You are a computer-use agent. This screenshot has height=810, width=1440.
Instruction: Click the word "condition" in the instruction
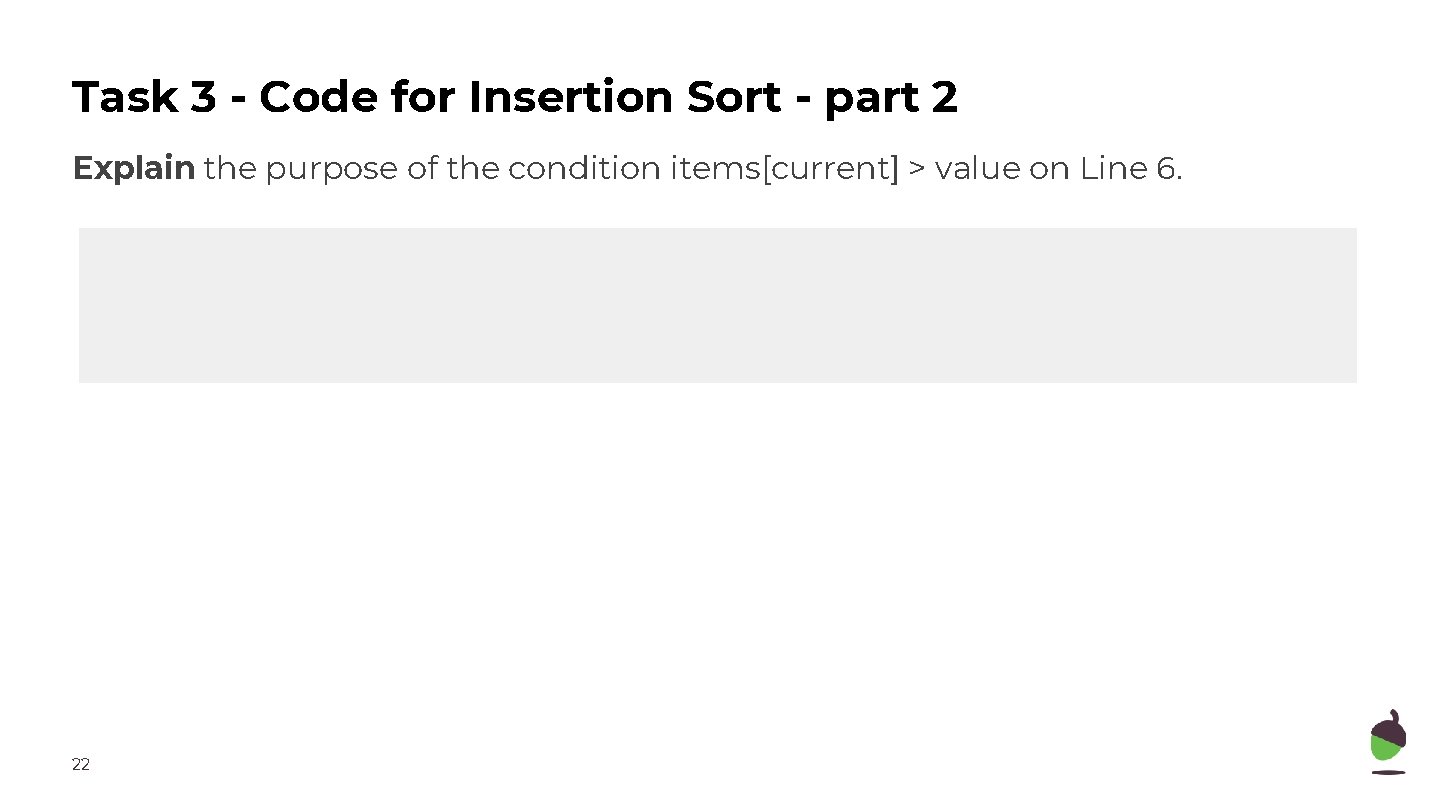pos(584,169)
